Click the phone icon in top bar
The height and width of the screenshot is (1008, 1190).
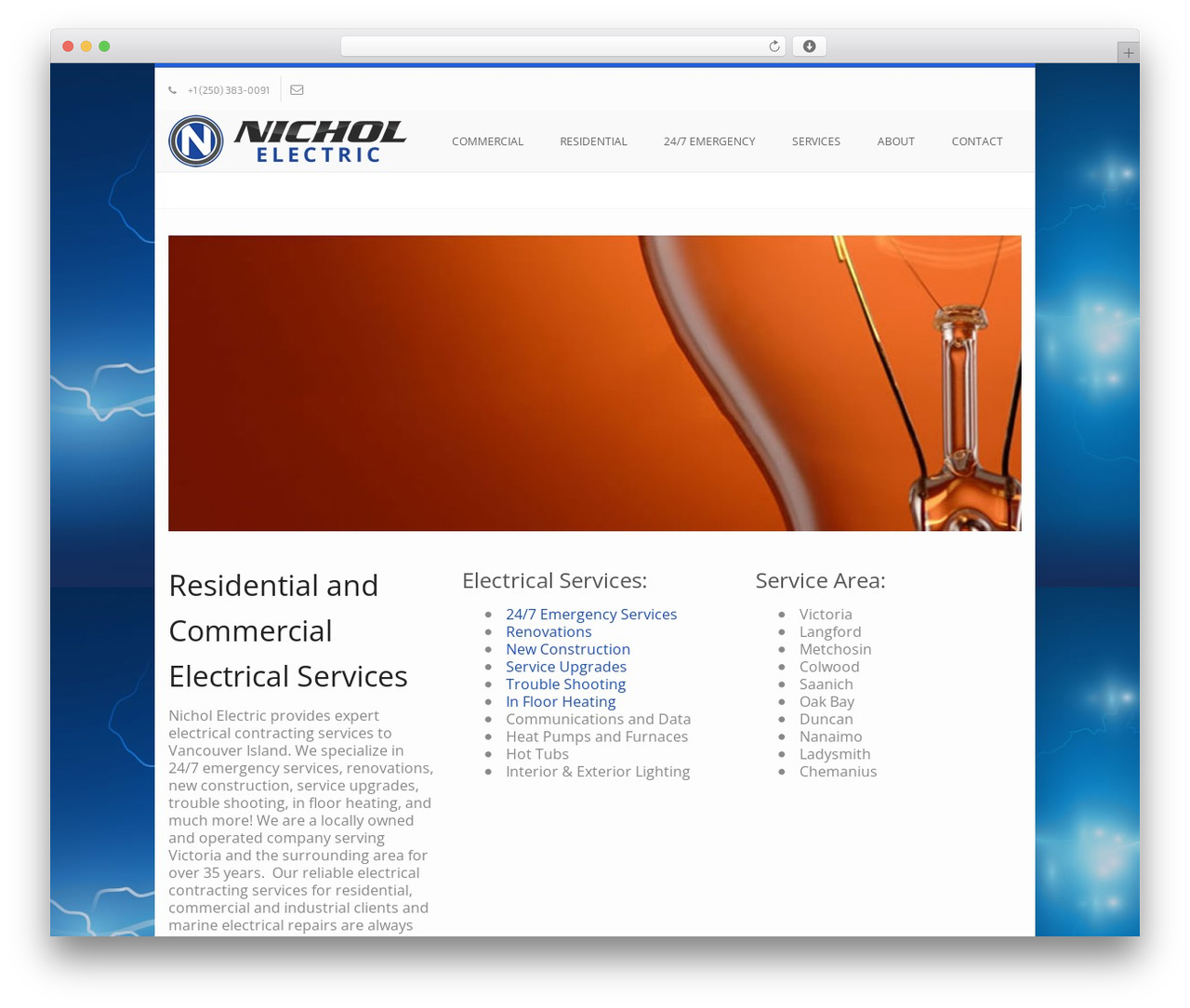coord(173,90)
